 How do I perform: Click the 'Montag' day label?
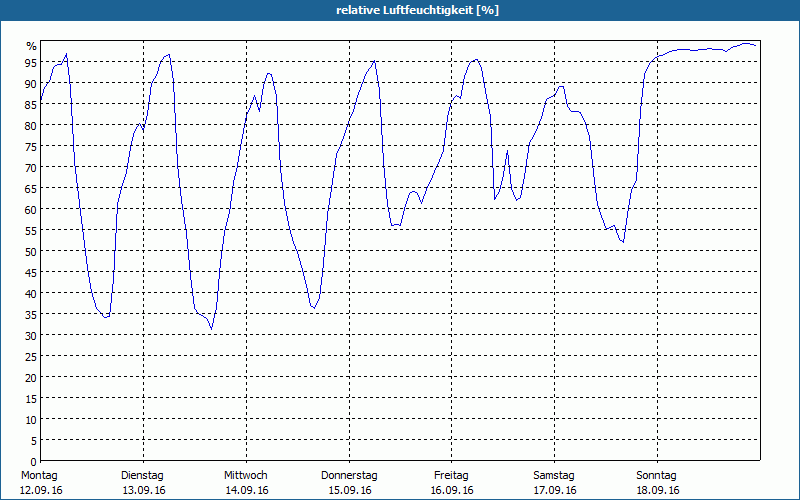coord(39,476)
